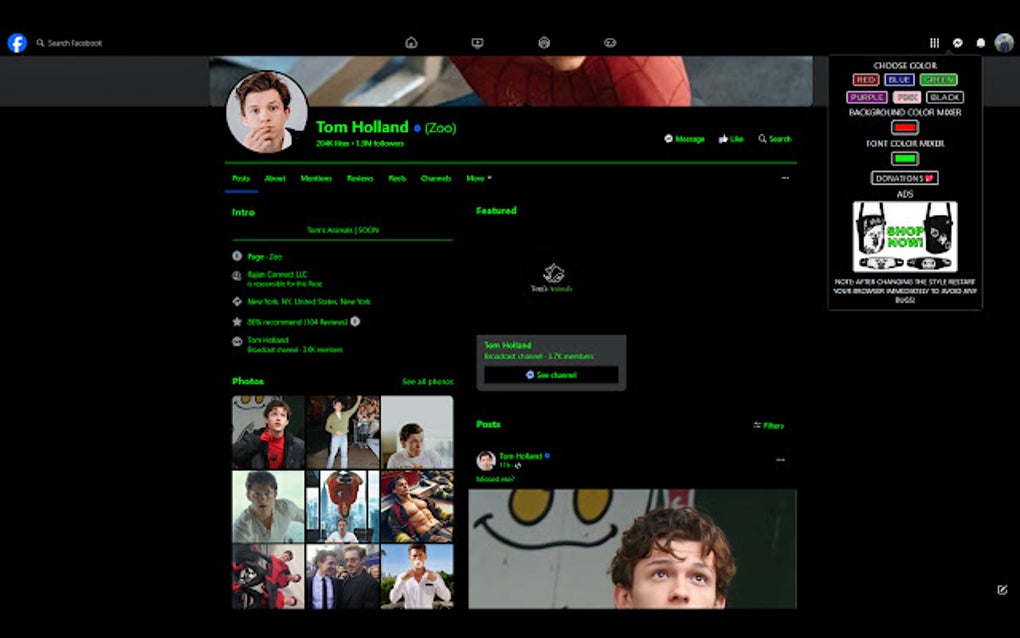Open the Background Color Mixer swatch
The image size is (1020, 638).
[903, 128]
